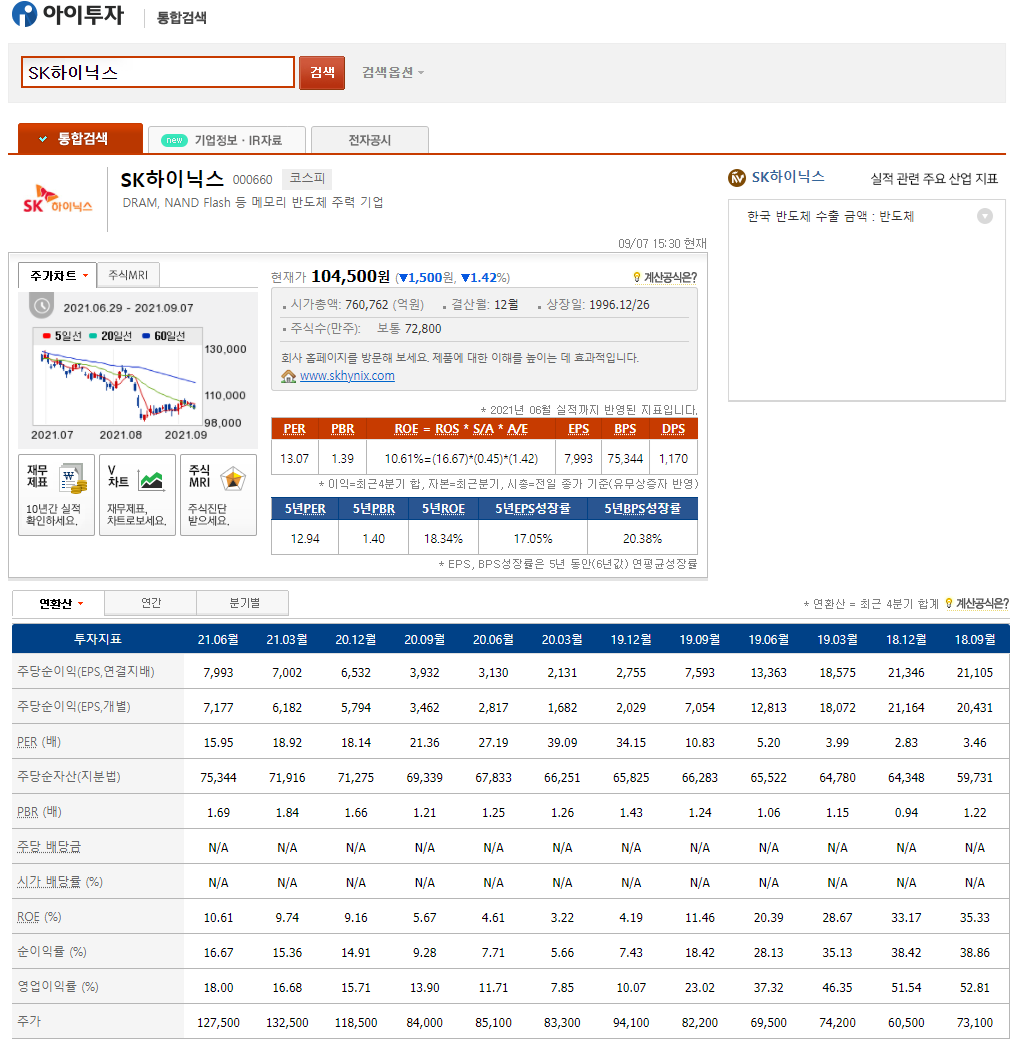The height and width of the screenshot is (1046, 1021).
Task: Click the 5년EPS성장률 header link
Action: [x=532, y=509]
